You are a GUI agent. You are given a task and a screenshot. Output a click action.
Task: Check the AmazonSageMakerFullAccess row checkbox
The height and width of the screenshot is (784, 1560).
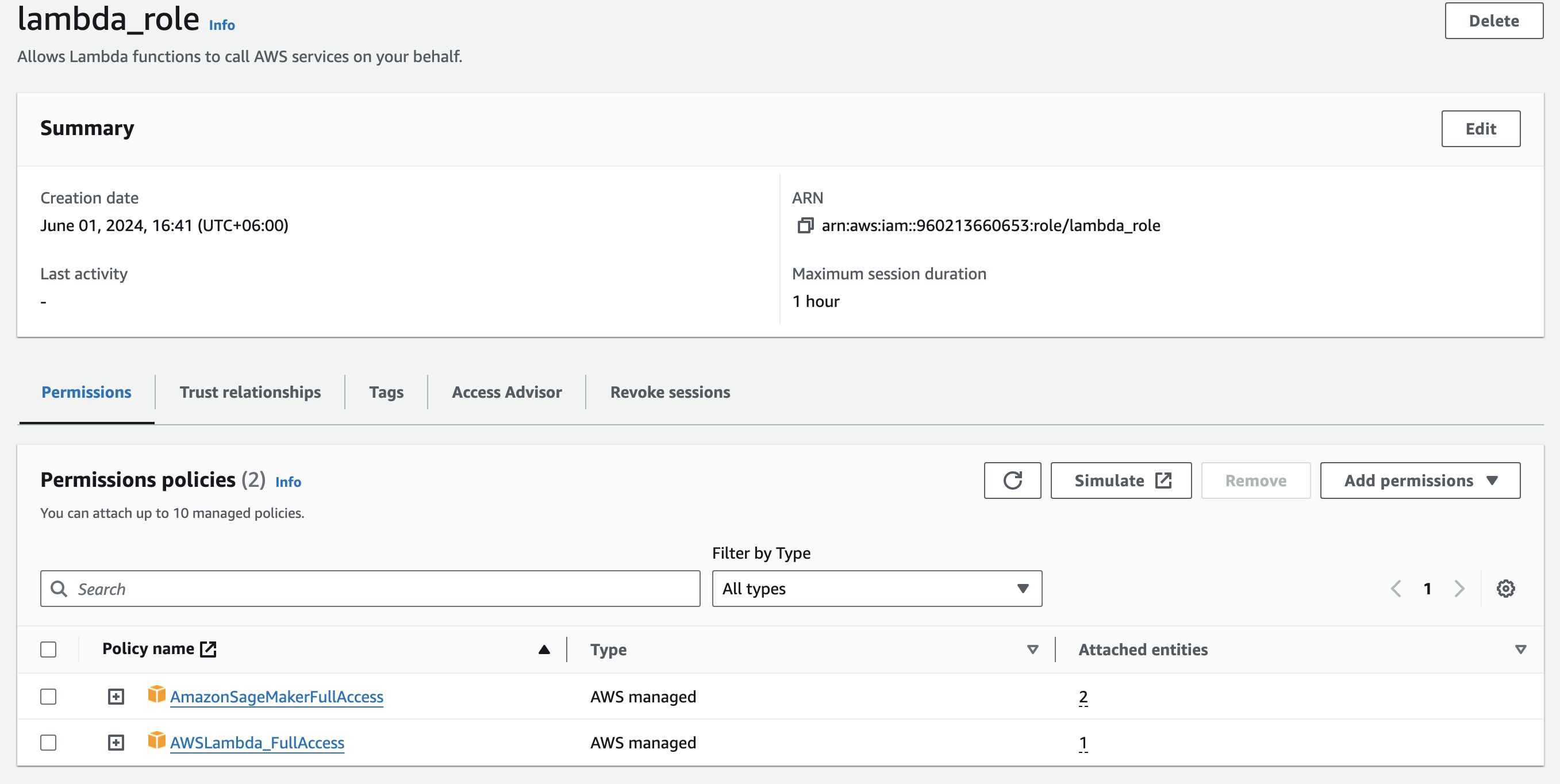[48, 696]
